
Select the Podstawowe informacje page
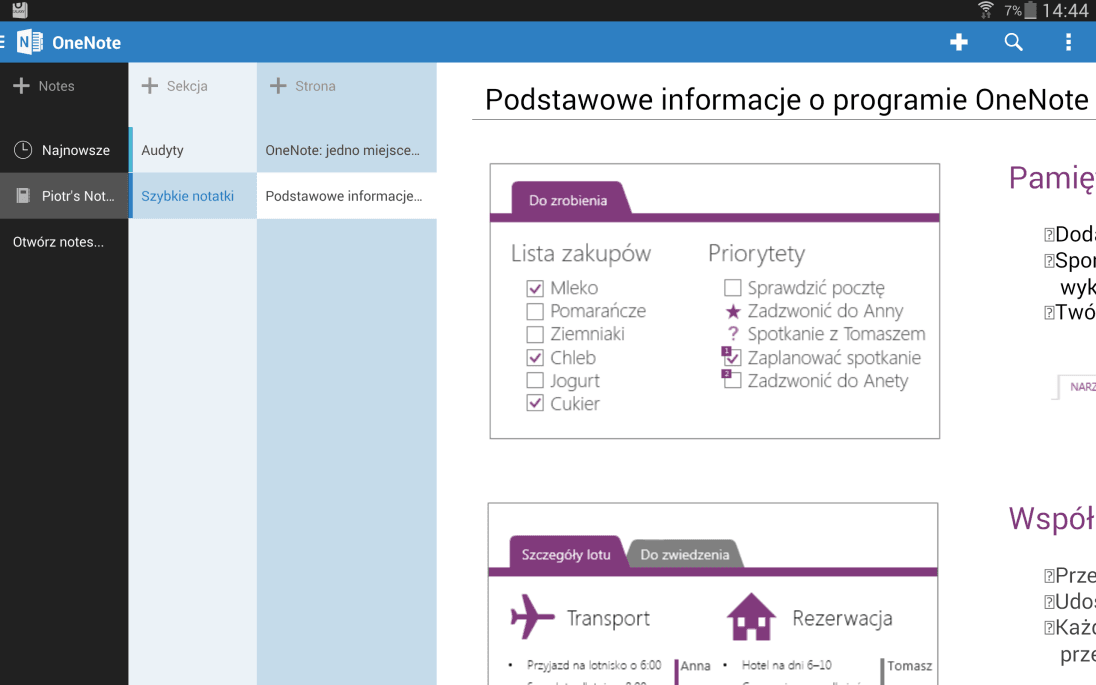point(347,196)
